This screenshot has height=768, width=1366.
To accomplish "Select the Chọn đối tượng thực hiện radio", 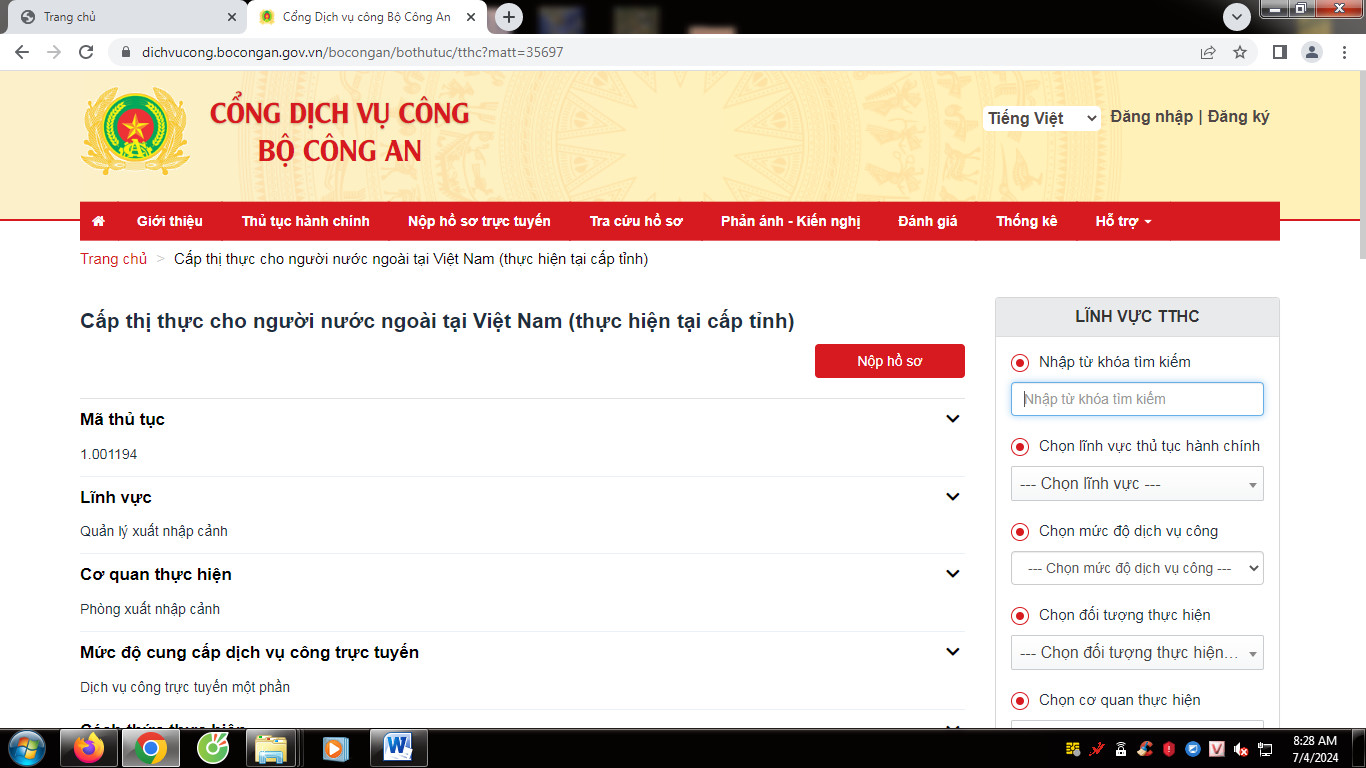I will 1020,616.
